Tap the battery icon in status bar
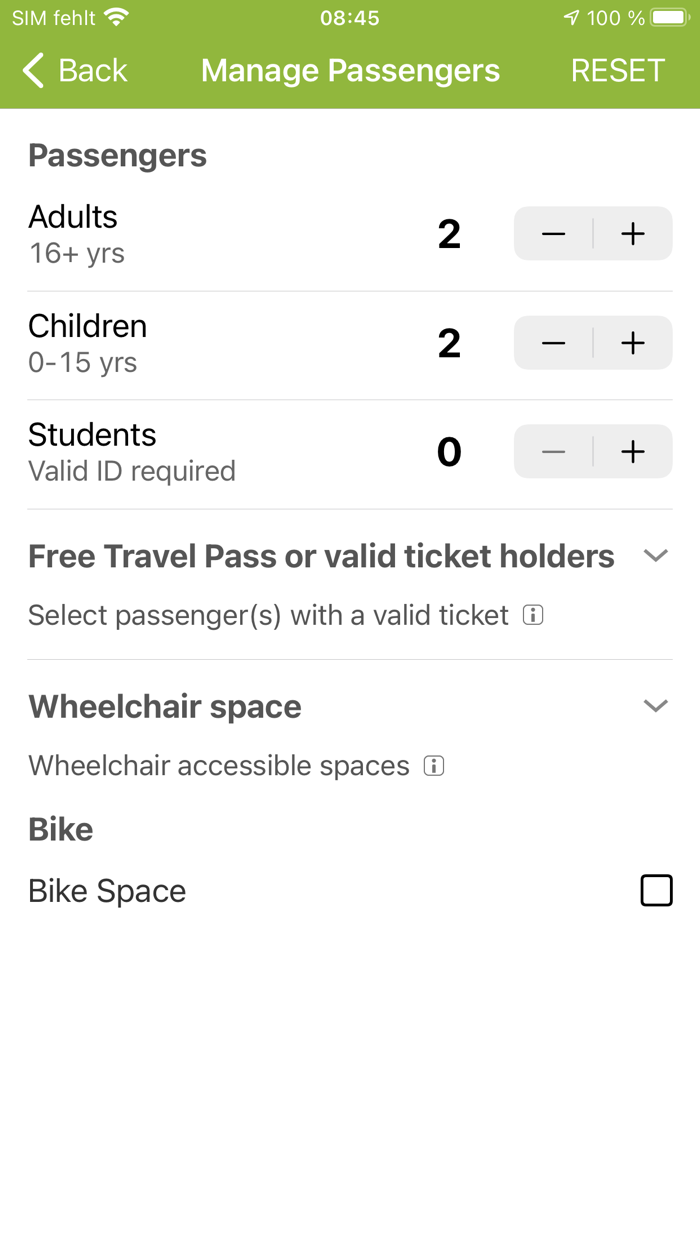 666,16
